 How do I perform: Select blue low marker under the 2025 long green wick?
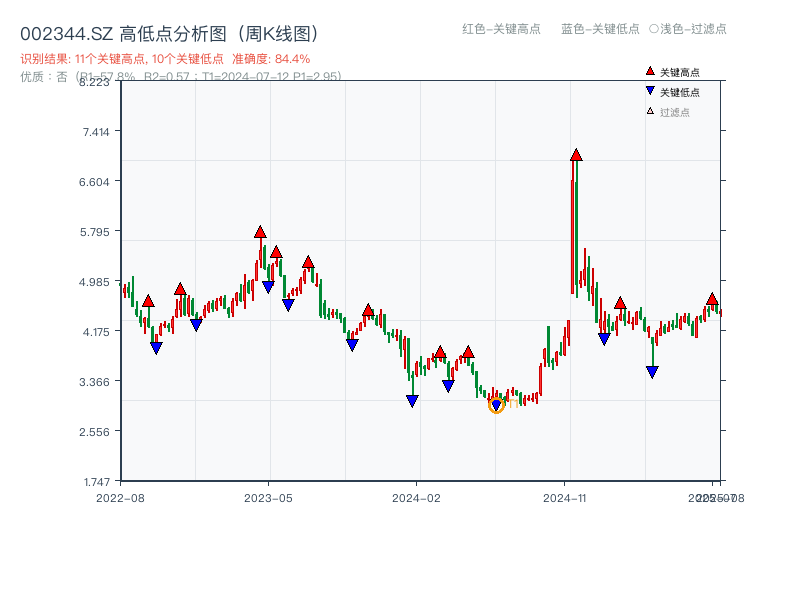[x=652, y=372]
